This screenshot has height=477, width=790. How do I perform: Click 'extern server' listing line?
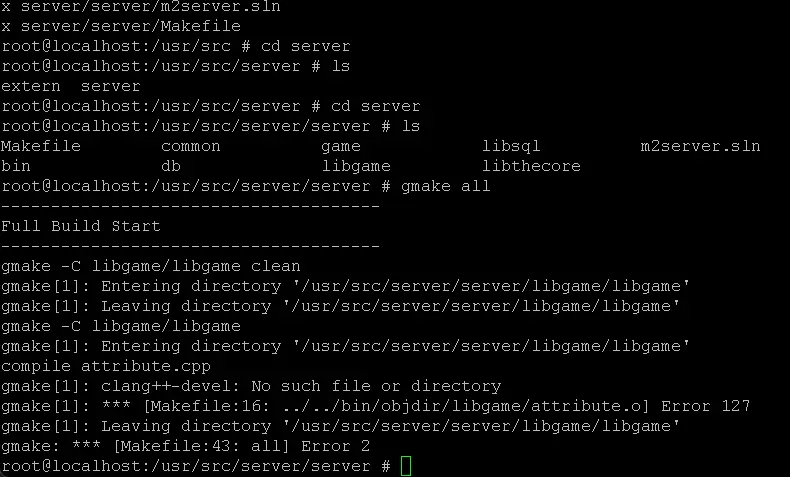coord(71,86)
